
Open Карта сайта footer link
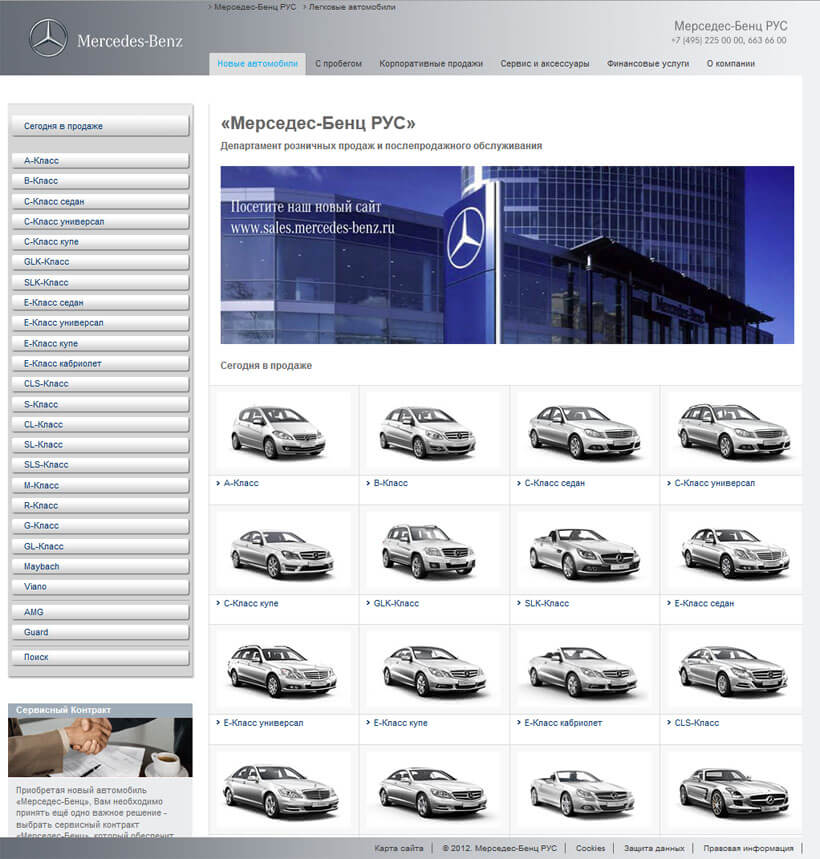point(399,848)
